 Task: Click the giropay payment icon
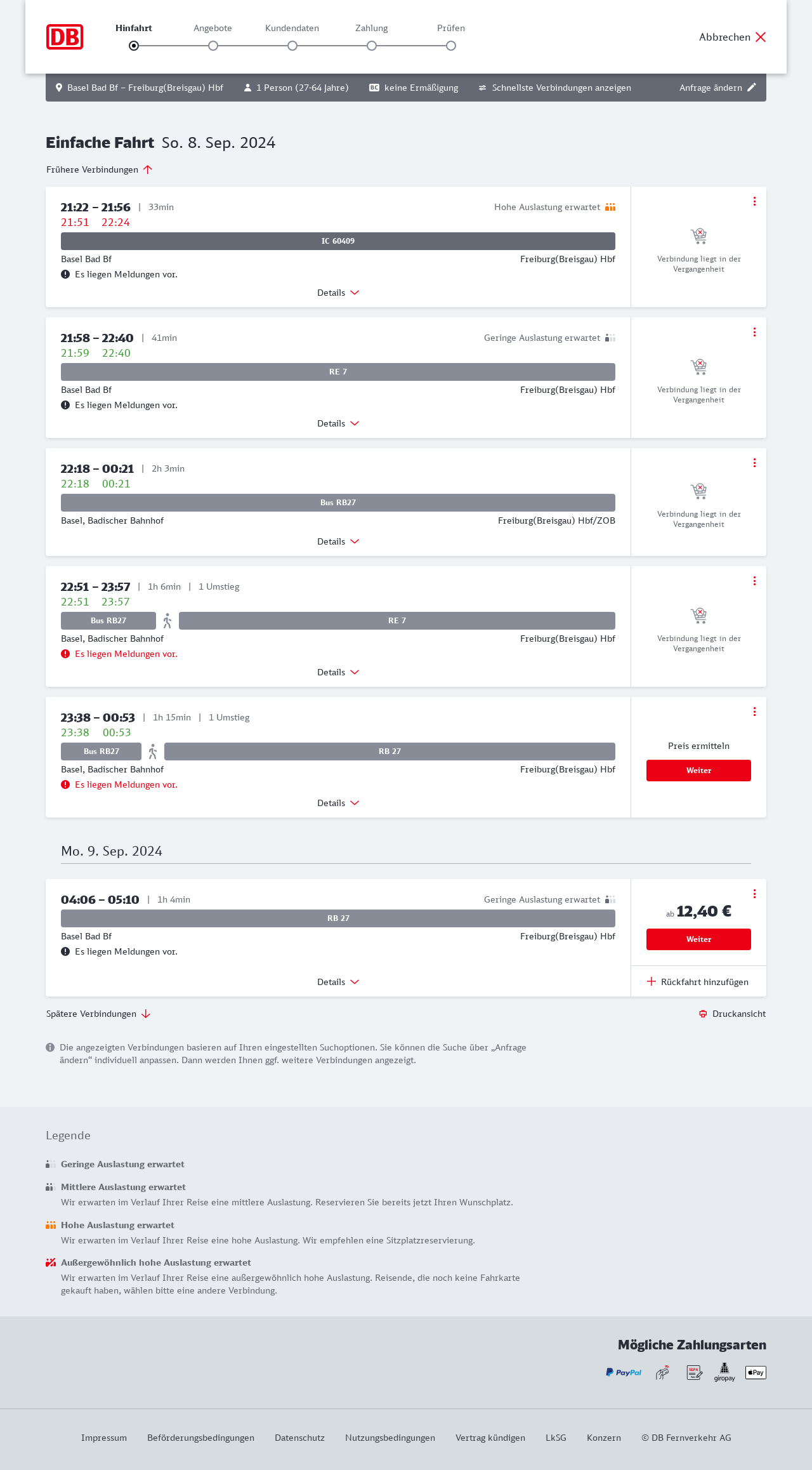click(724, 1372)
